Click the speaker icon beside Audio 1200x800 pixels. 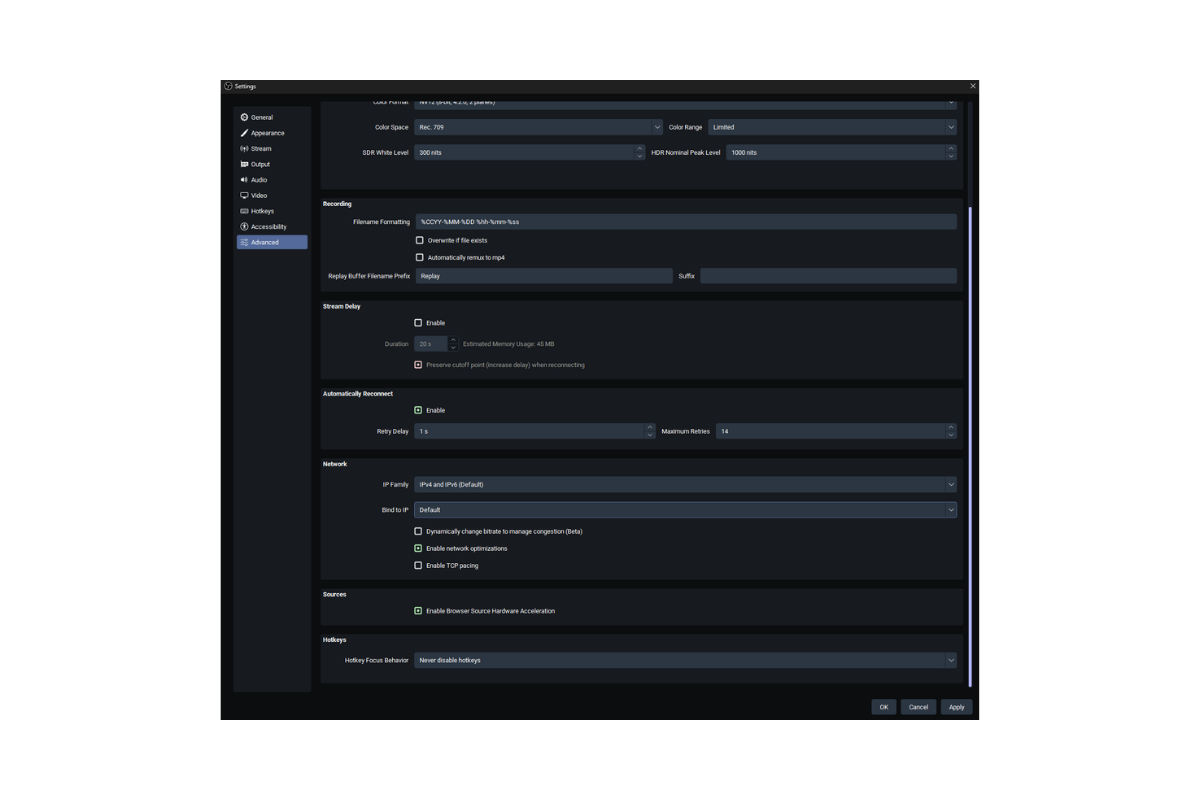(x=244, y=180)
